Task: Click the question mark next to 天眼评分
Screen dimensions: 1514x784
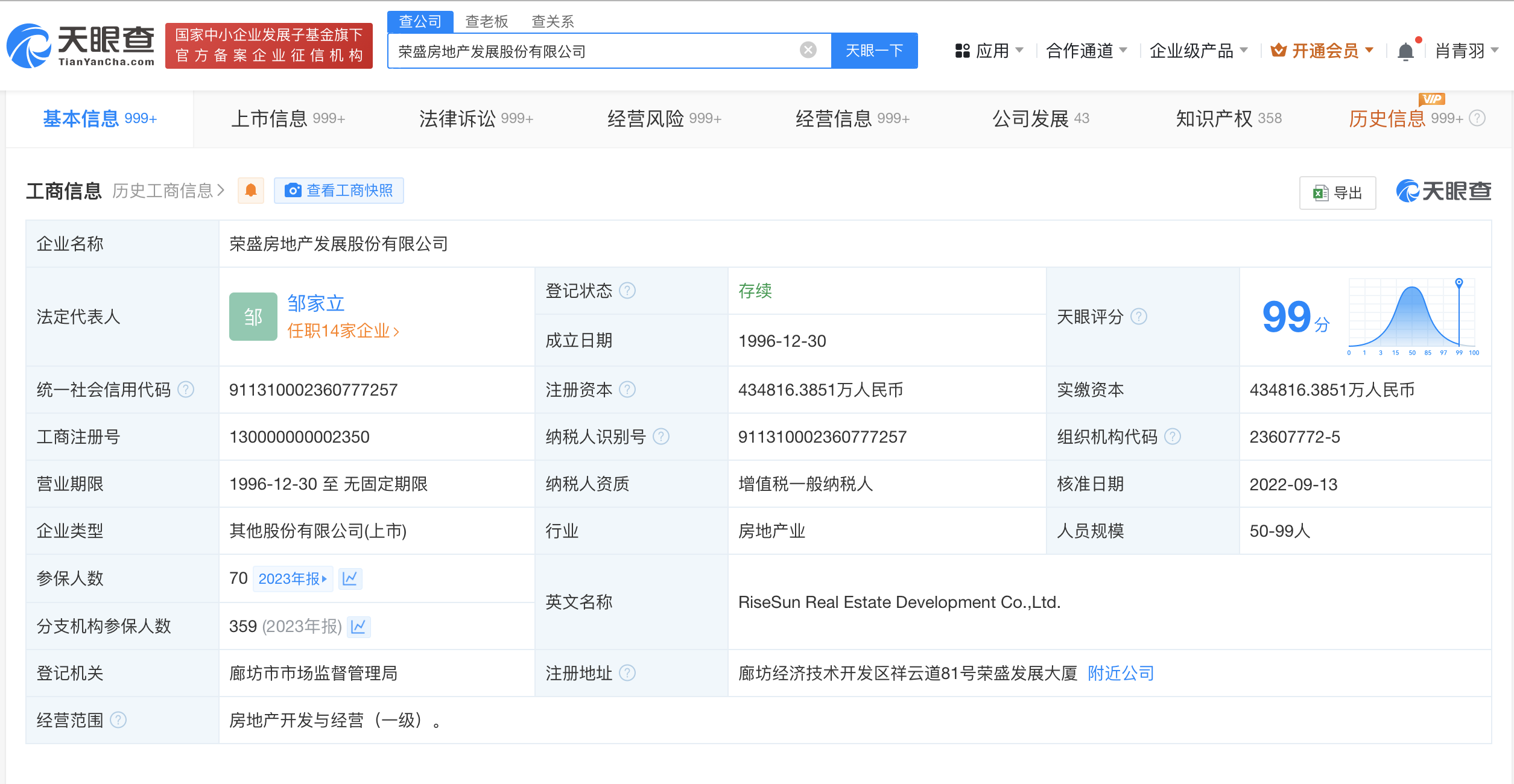Action: tap(1139, 317)
